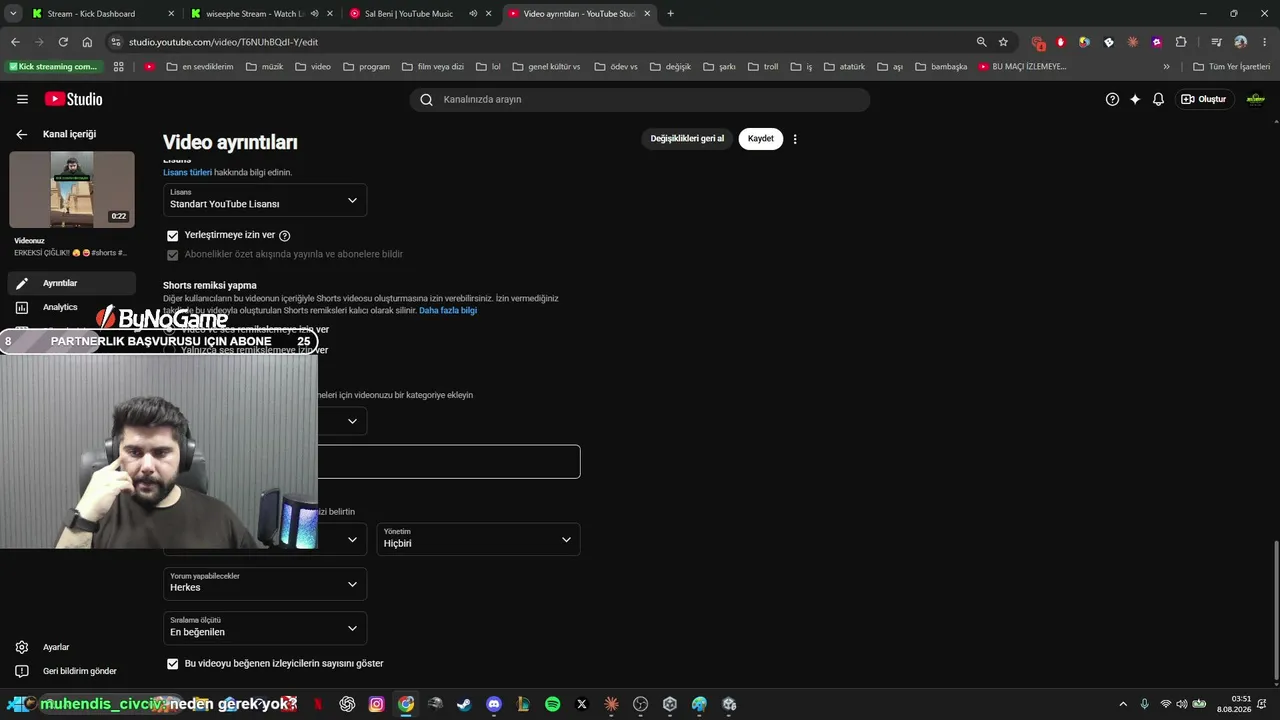Image resolution: width=1280 pixels, height=720 pixels.
Task: Open the Kick streaming bookmark
Action: pos(54,67)
